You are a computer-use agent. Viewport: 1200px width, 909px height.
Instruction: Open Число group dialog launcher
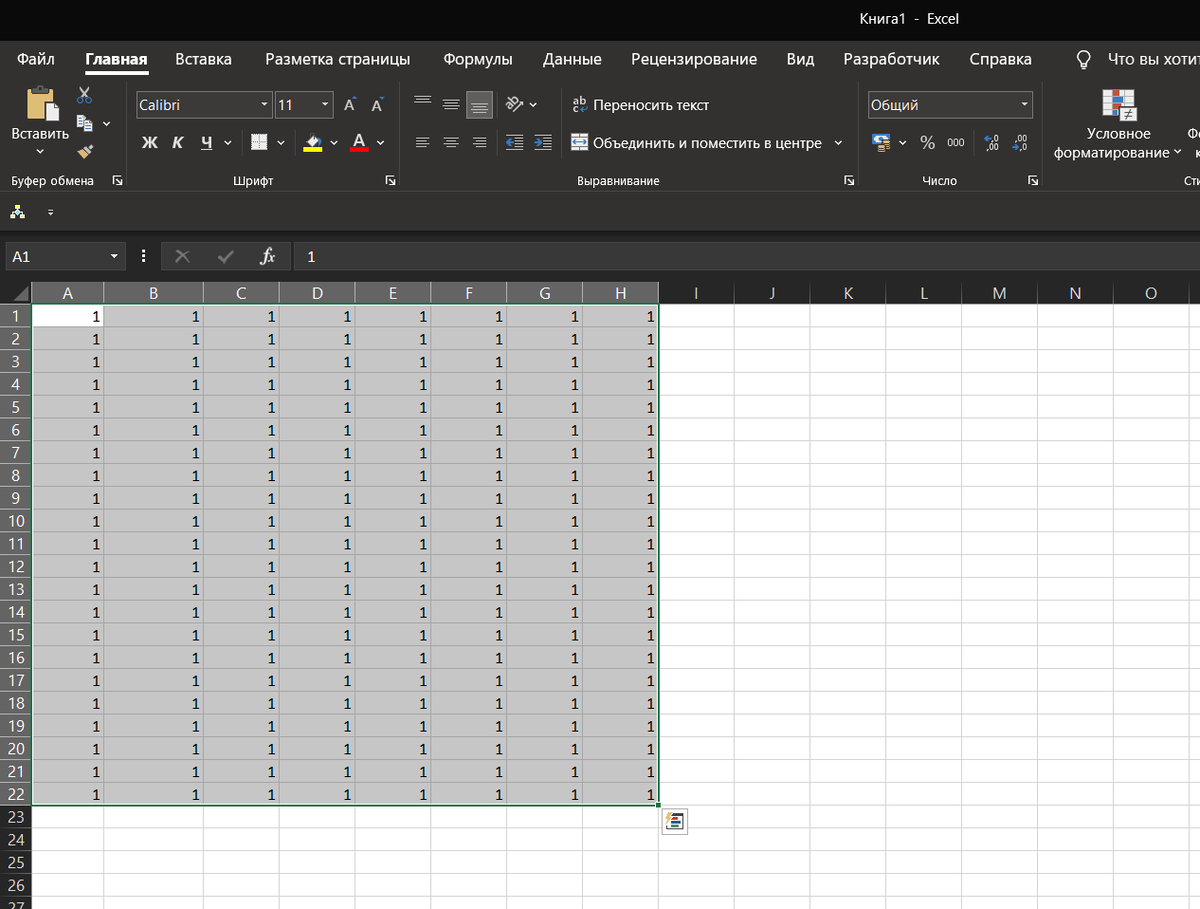1032,181
